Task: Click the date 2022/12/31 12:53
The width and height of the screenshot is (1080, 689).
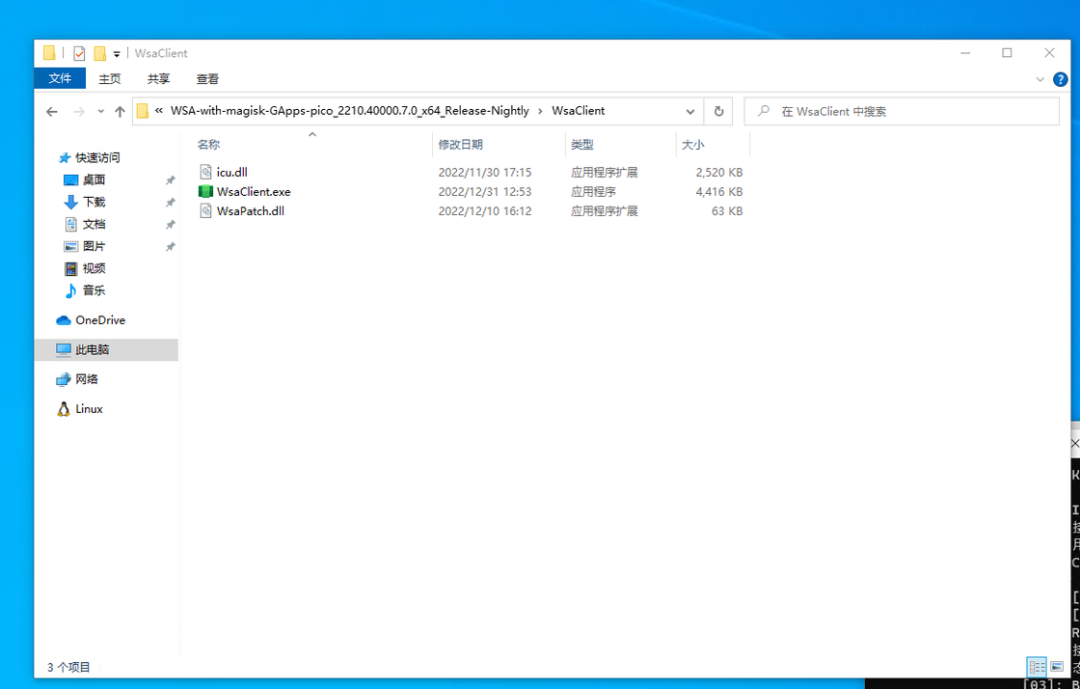Action: click(485, 192)
